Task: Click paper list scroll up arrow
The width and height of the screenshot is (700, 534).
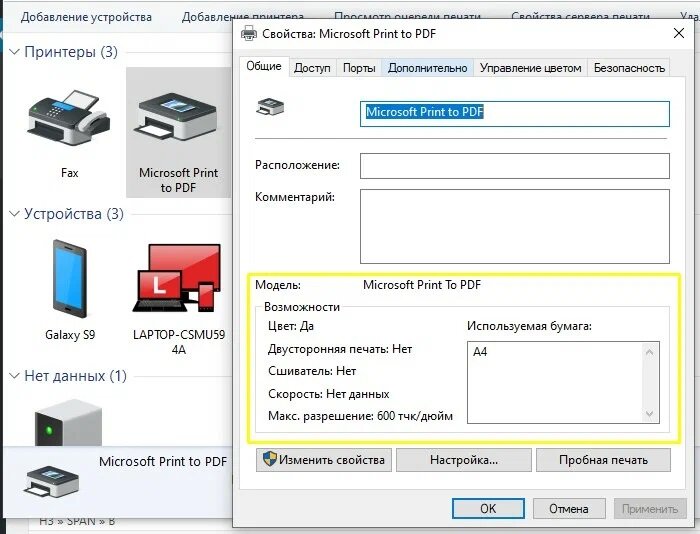Action: pos(650,352)
